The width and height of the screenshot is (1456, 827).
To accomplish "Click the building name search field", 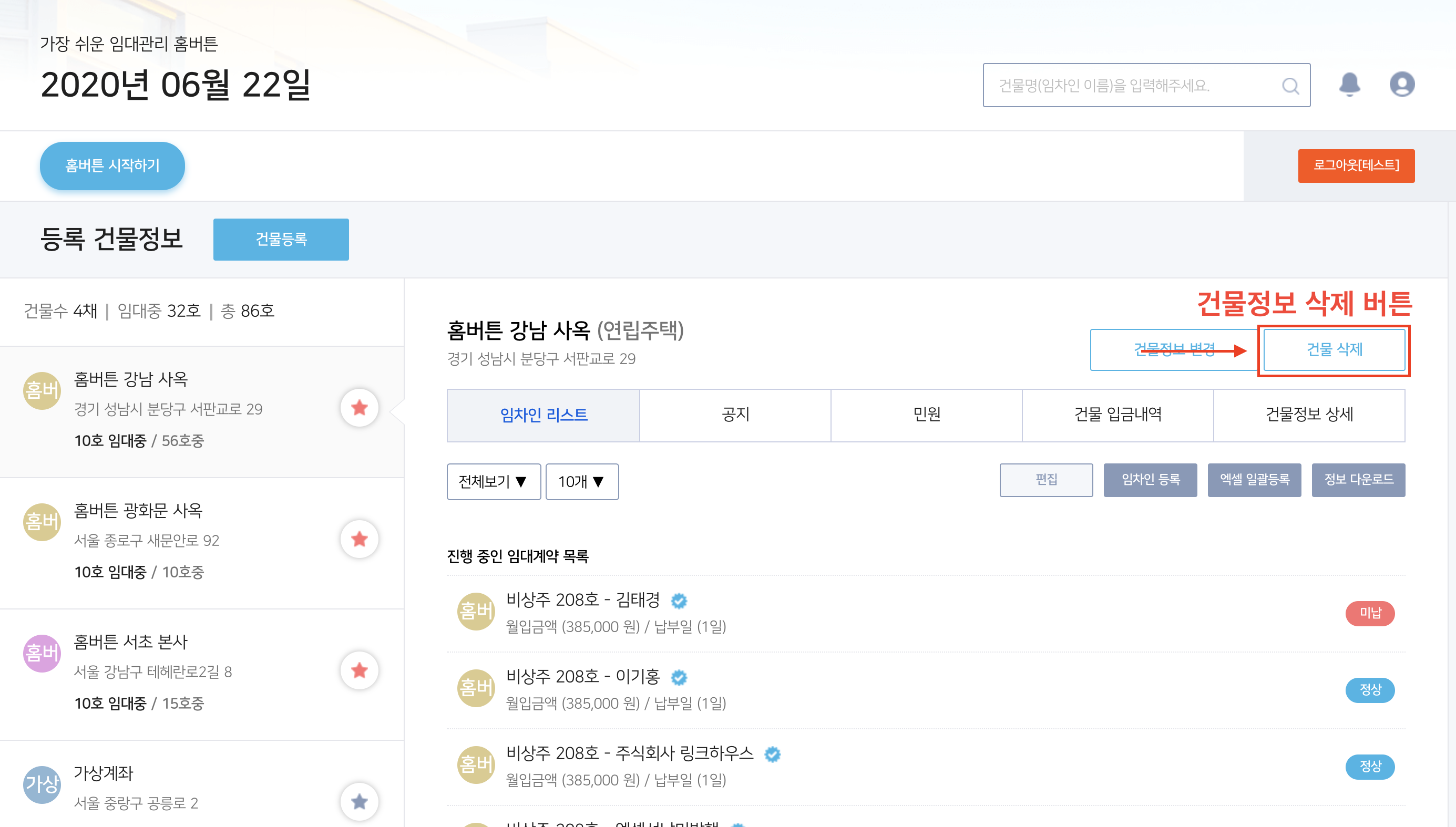I will [1131, 86].
